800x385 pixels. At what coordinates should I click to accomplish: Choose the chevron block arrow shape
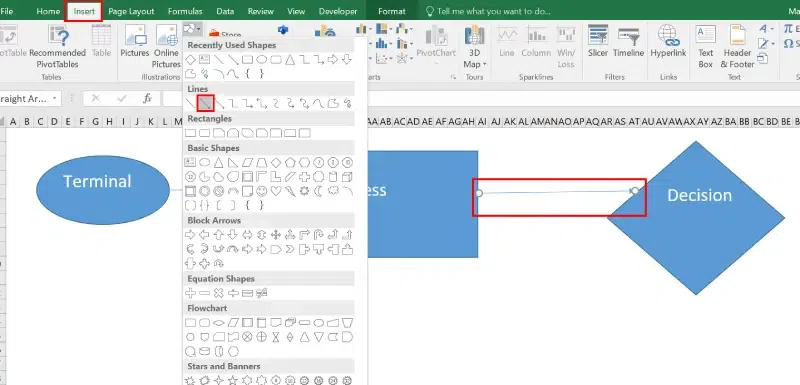[290, 249]
